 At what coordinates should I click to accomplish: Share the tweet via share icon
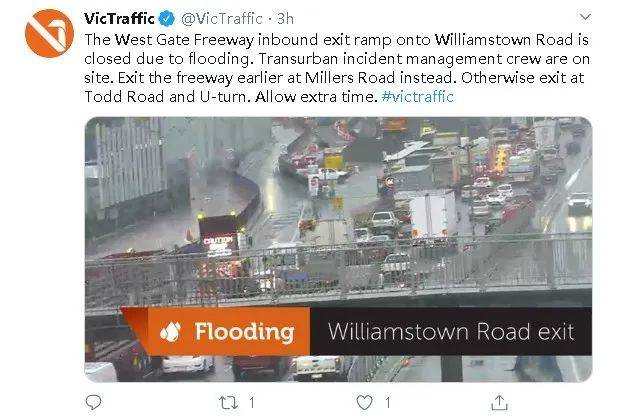[x=499, y=402]
